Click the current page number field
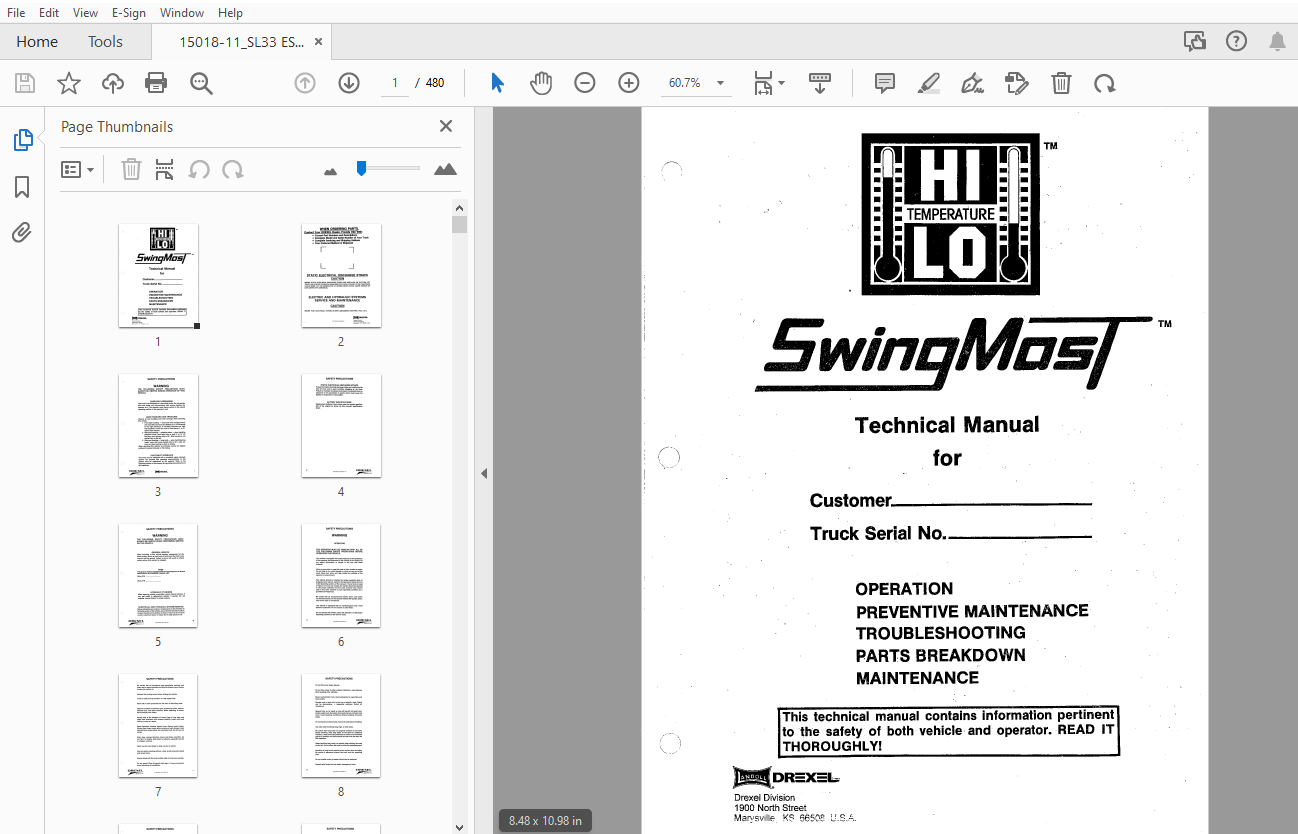The height and width of the screenshot is (834, 1298). tap(395, 83)
